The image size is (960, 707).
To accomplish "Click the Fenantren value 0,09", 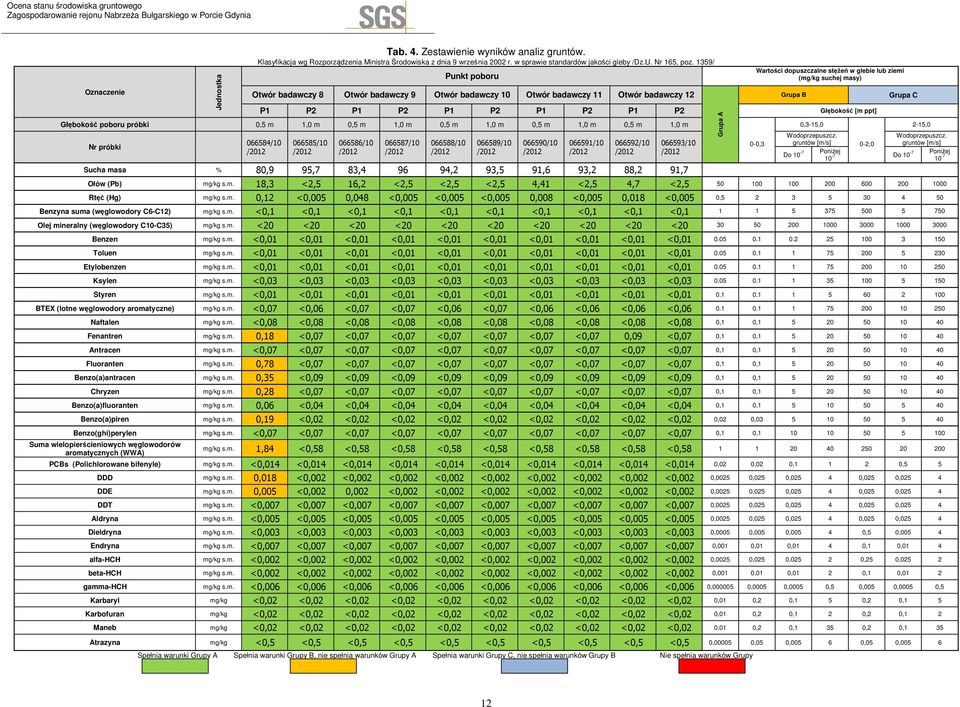I will pyautogui.click(x=633, y=336).
